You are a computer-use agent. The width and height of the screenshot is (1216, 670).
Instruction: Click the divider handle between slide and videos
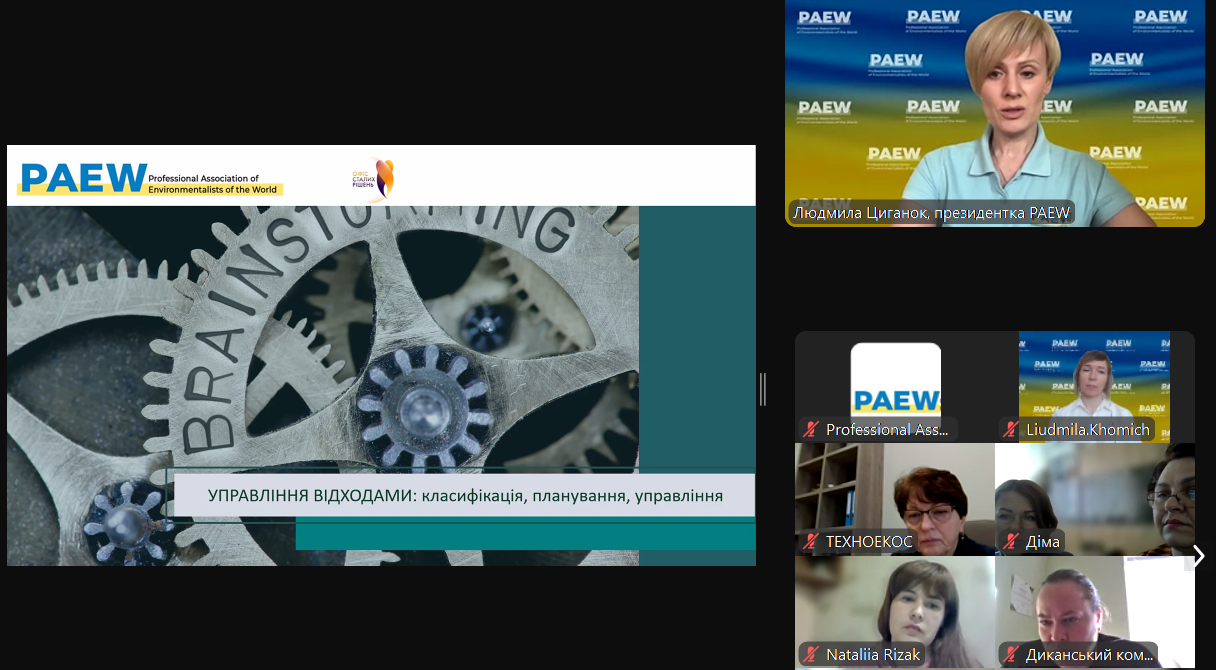[x=763, y=389]
